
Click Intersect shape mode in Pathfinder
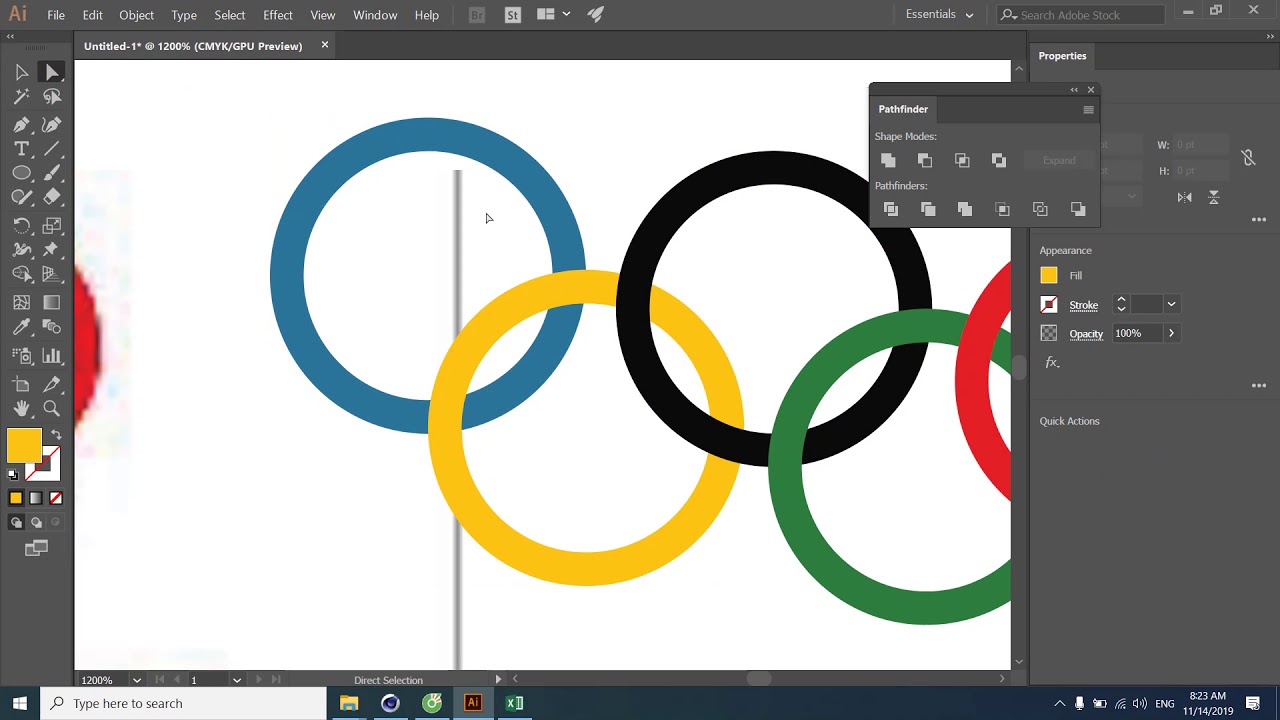(962, 160)
